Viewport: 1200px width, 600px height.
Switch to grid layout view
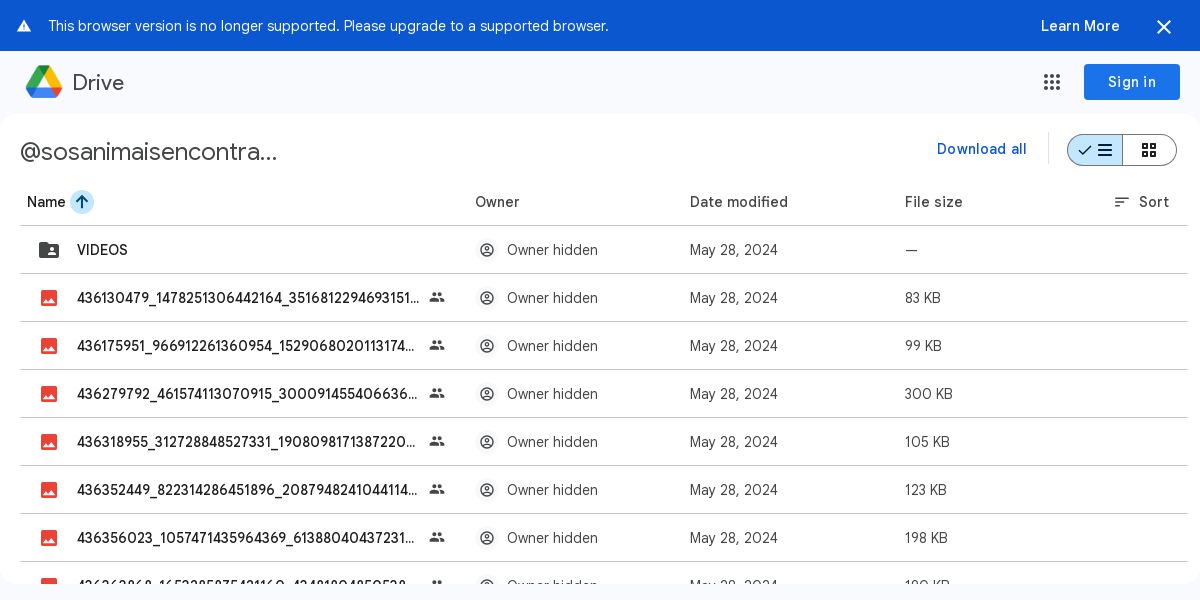point(1149,150)
